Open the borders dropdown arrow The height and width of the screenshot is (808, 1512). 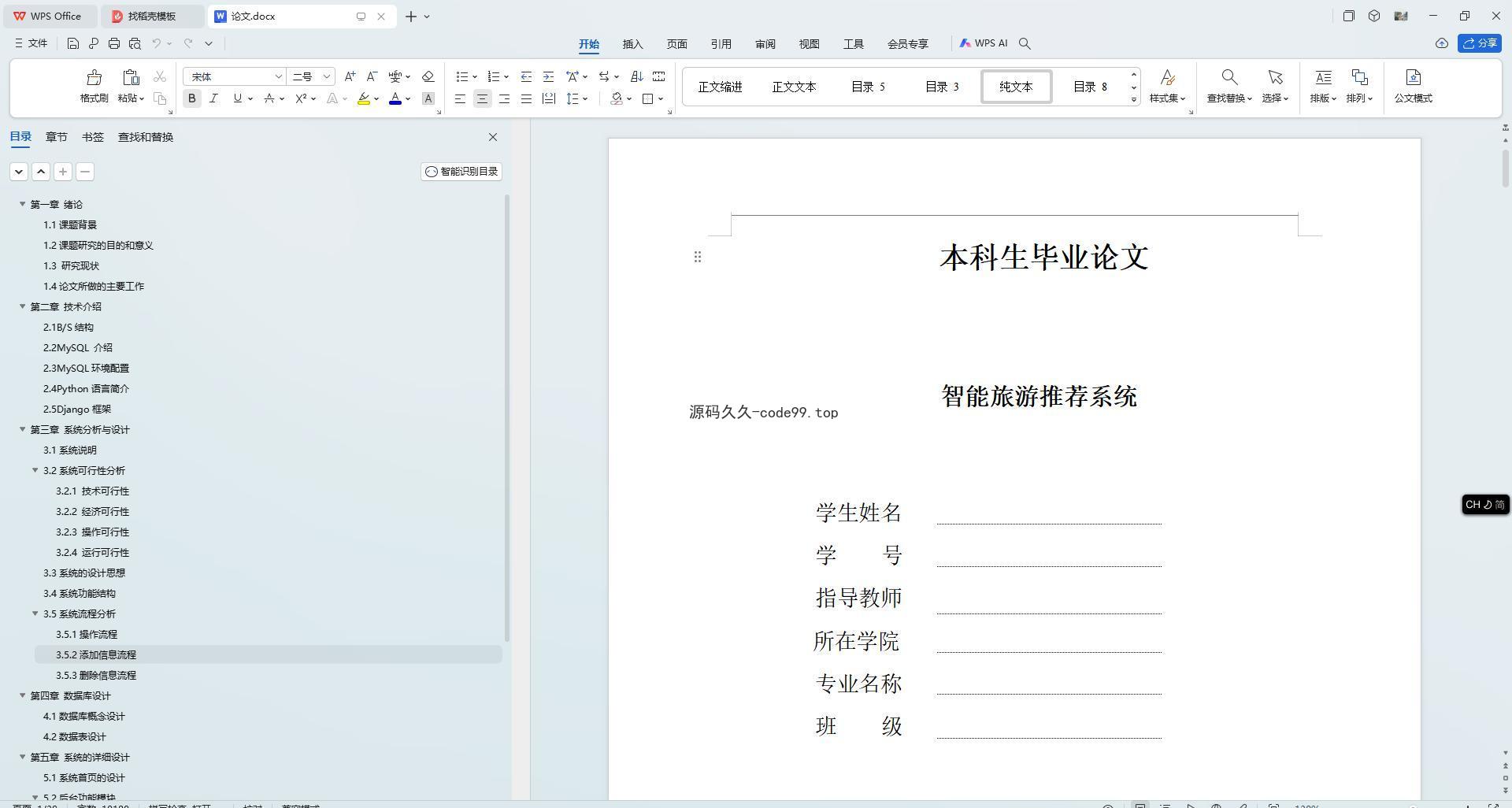(661, 98)
